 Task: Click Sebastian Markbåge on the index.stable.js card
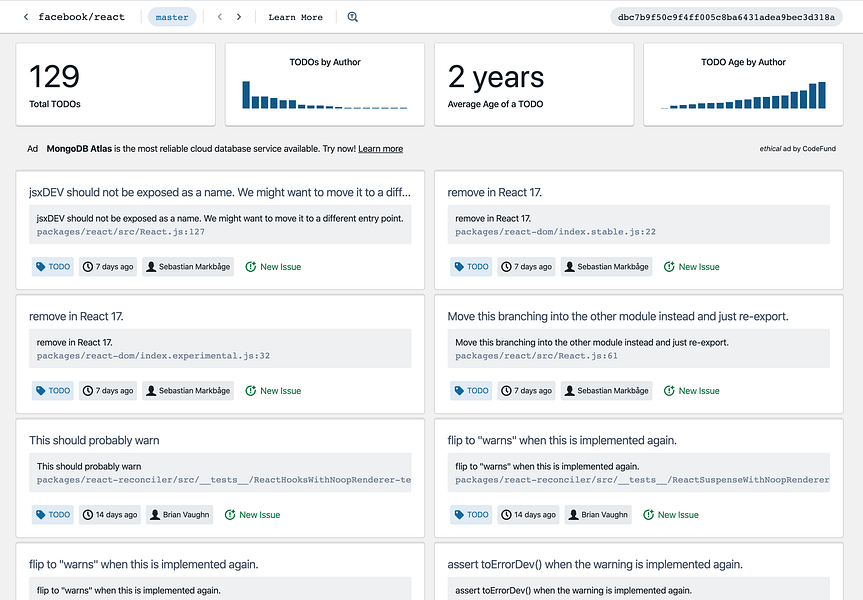tap(607, 267)
